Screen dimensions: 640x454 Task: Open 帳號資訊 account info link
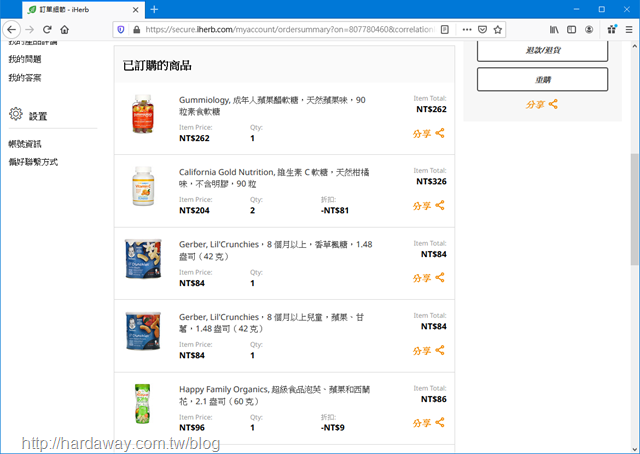(25, 144)
